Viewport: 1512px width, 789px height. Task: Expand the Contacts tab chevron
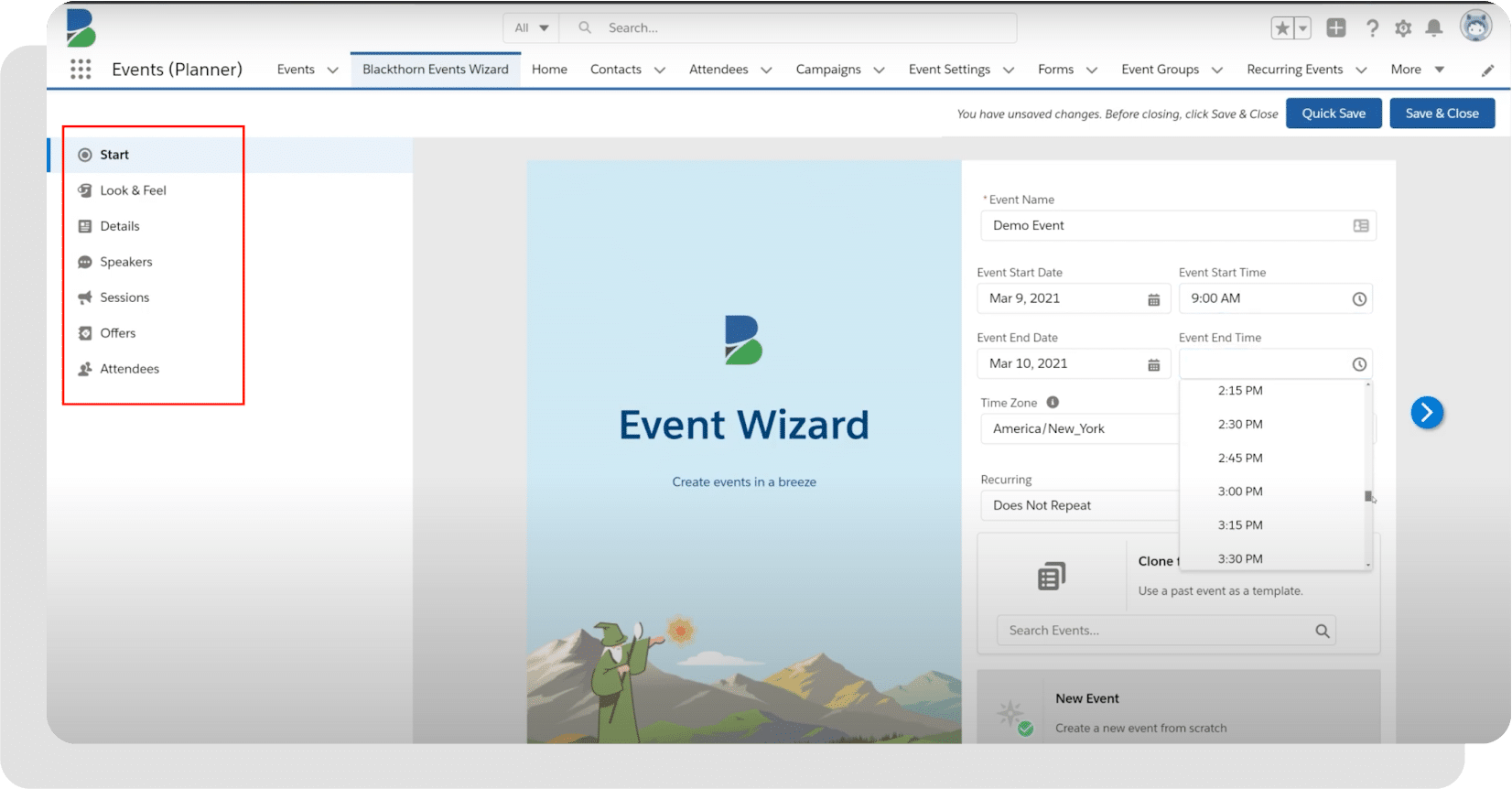coord(659,70)
